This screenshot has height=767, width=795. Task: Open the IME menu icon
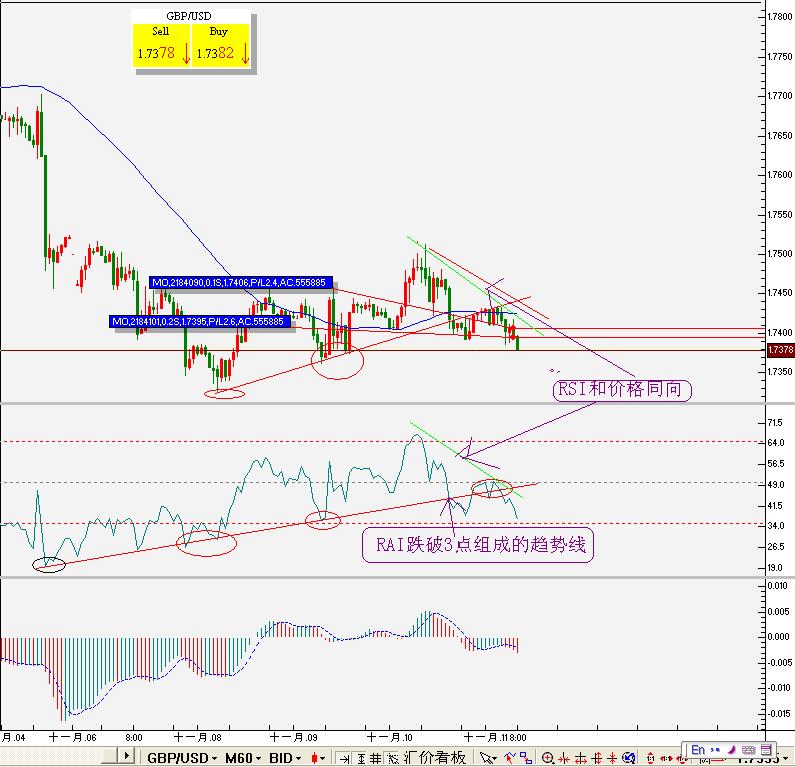tap(766, 750)
